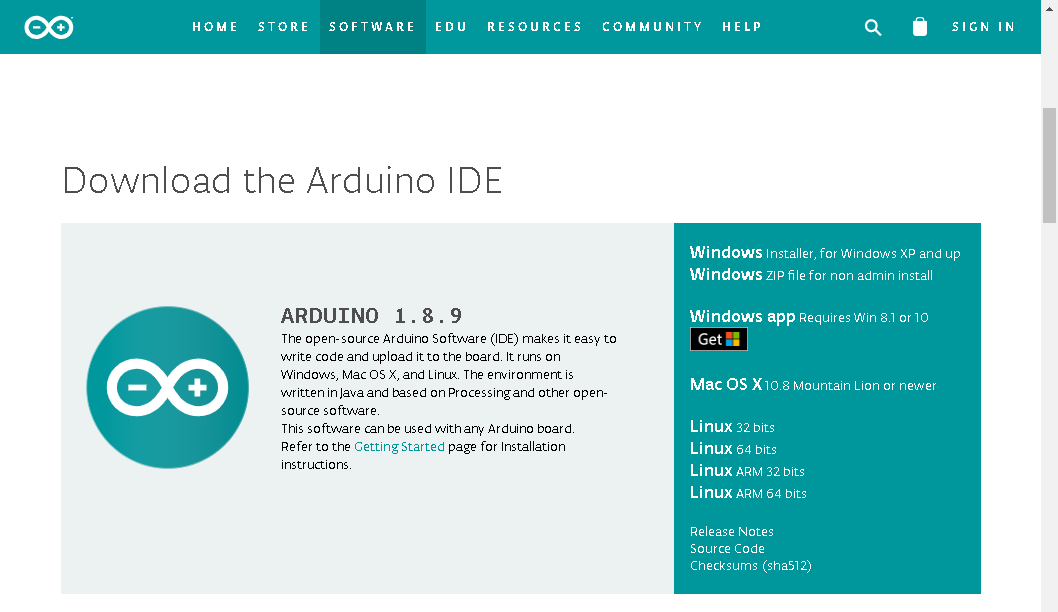Open the shopping bag cart icon
This screenshot has height=612, width=1058.
click(x=920, y=26)
